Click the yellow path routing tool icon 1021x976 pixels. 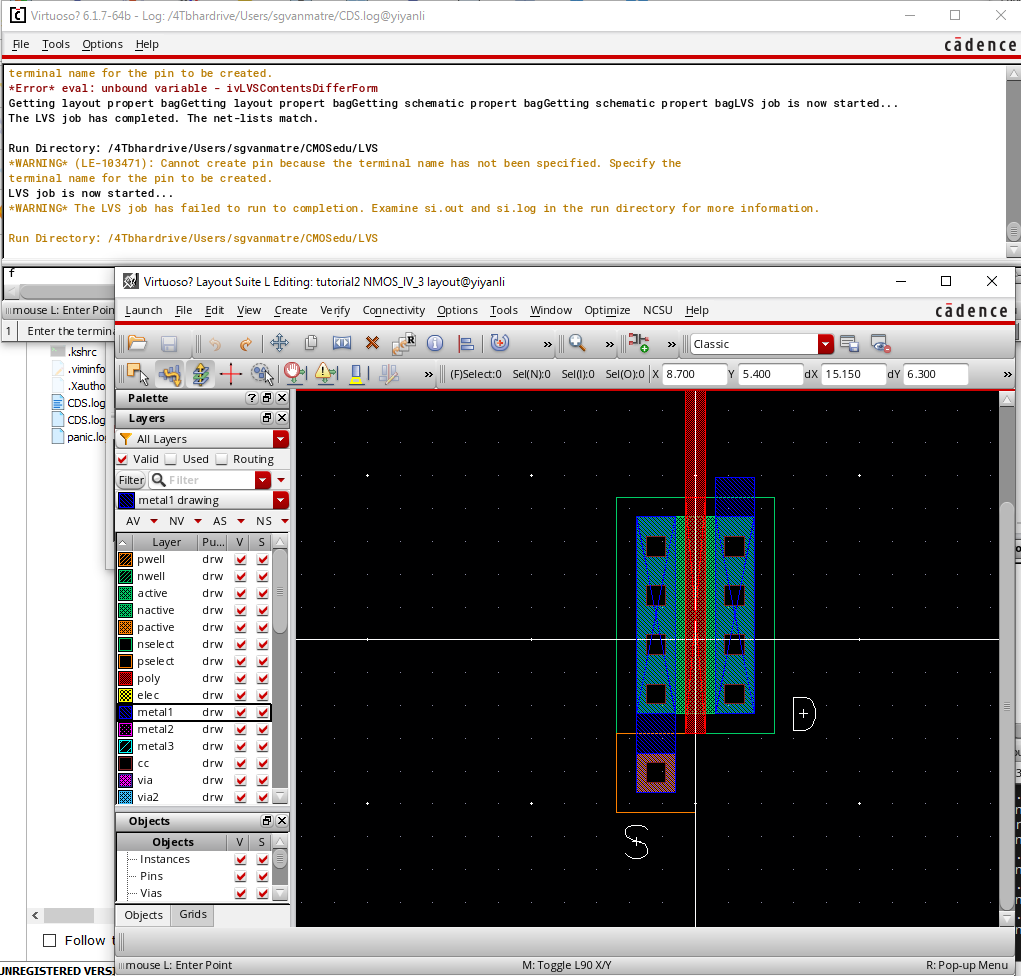tap(169, 374)
